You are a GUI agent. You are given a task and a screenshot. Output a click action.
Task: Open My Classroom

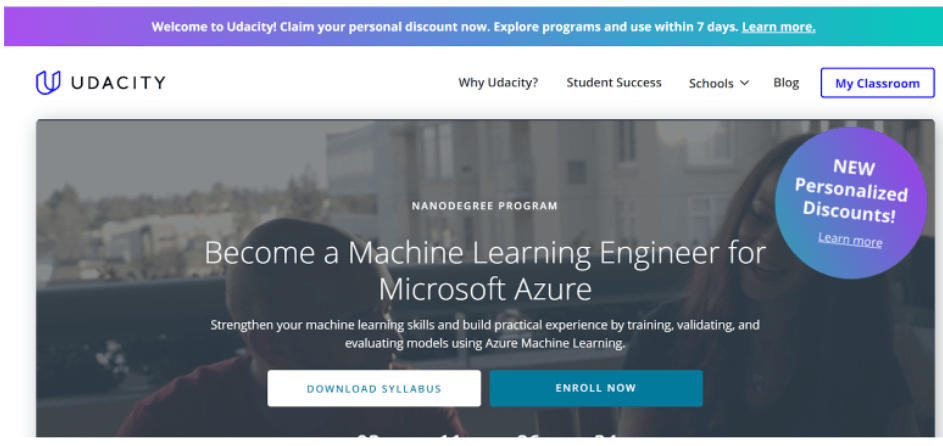(x=877, y=83)
